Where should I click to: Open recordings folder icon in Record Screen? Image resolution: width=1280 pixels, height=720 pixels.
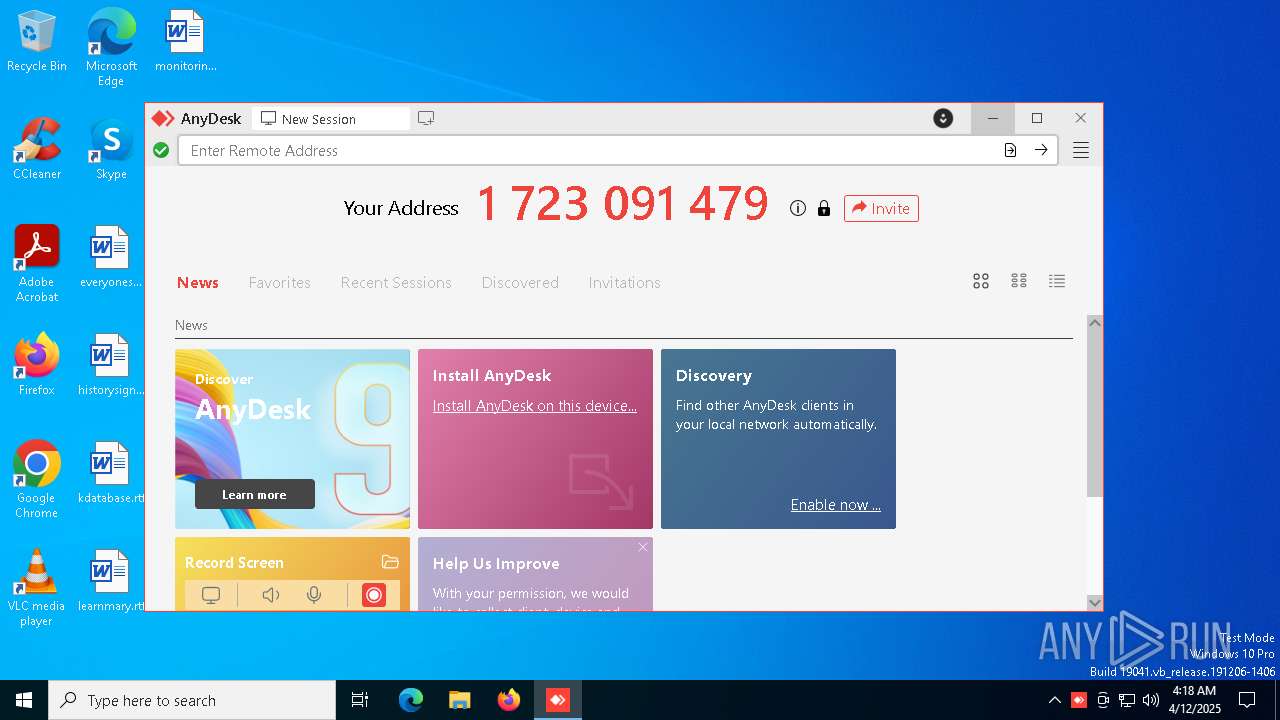[390, 562]
